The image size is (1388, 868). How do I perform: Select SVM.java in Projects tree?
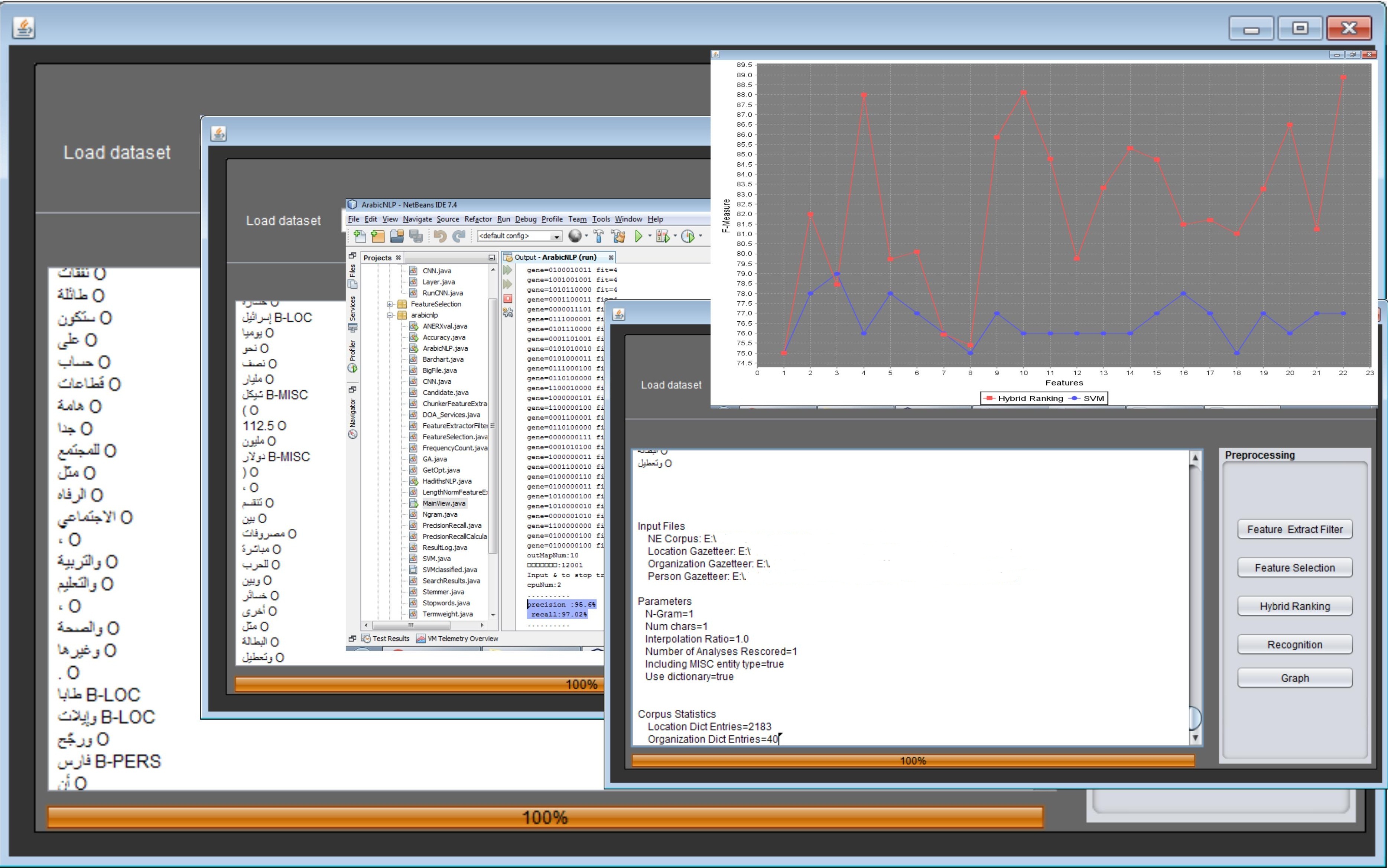[436, 559]
